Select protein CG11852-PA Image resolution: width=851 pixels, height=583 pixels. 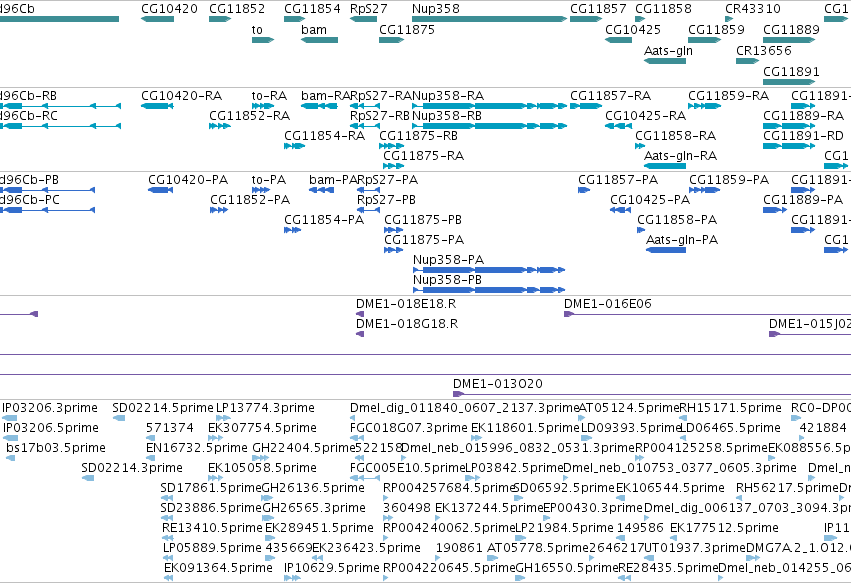coord(219,210)
